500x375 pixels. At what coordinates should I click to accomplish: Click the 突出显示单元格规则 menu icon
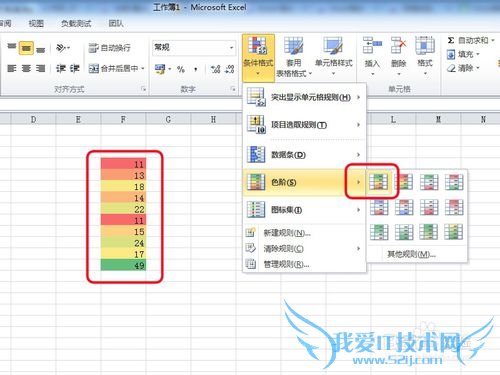click(x=256, y=97)
